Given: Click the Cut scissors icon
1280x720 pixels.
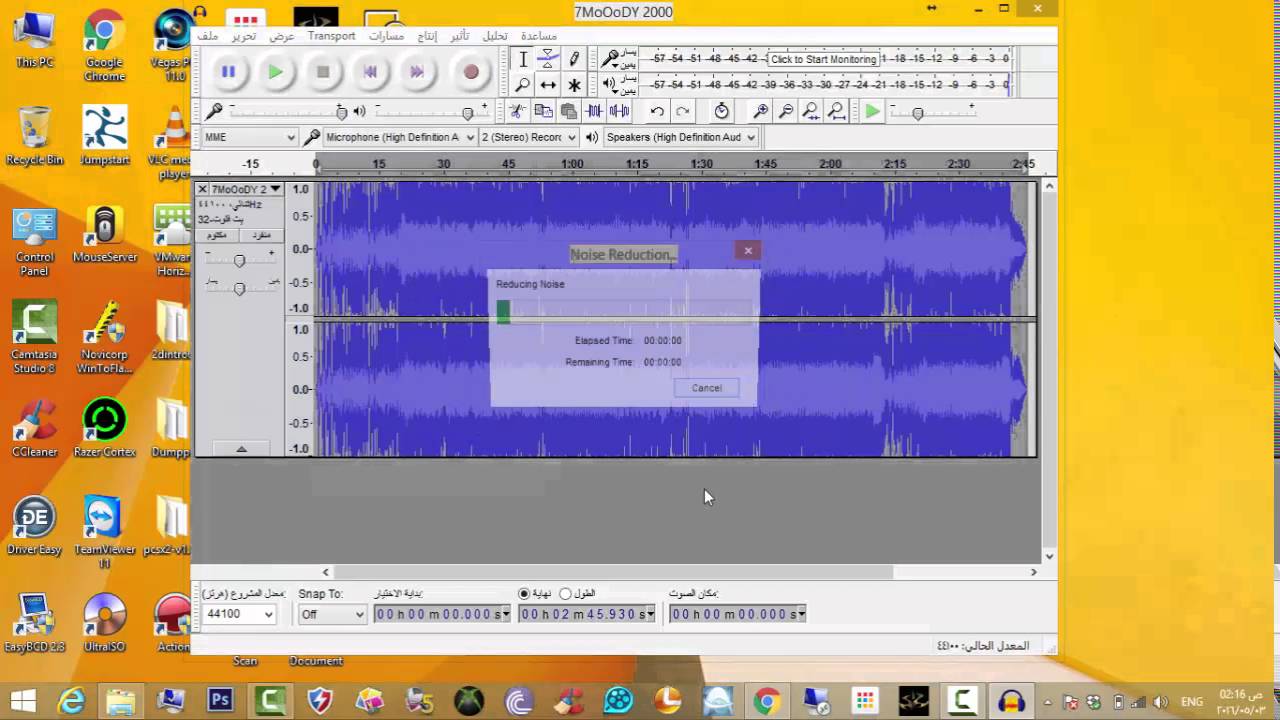Looking at the screenshot, I should click(517, 112).
